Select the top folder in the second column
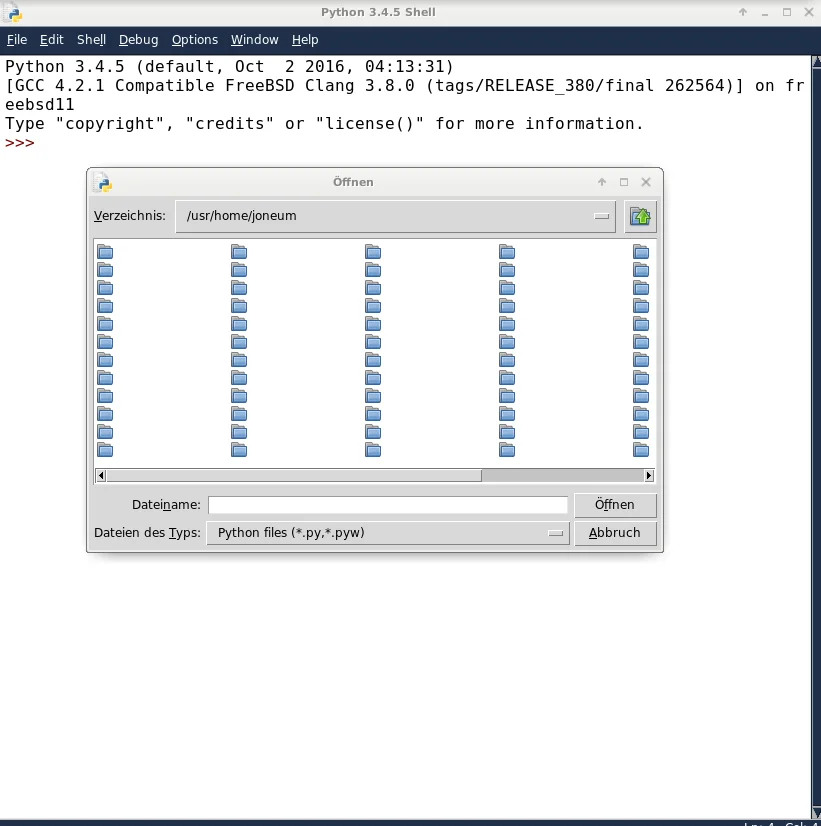 coord(239,252)
